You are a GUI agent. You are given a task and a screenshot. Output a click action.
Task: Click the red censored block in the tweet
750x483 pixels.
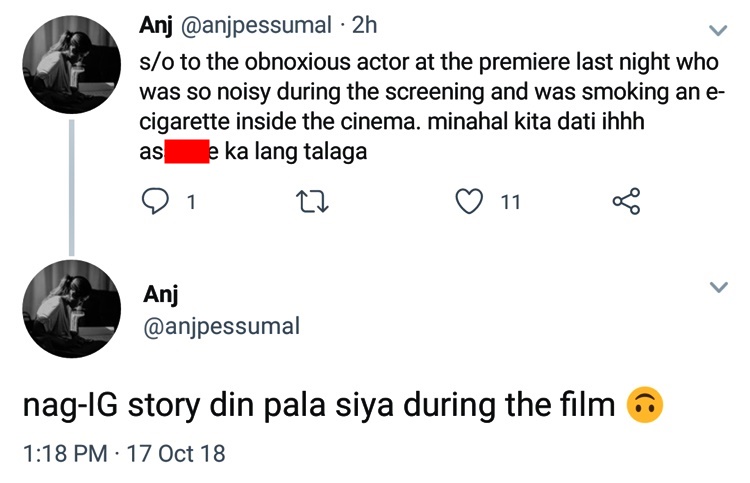coord(185,153)
